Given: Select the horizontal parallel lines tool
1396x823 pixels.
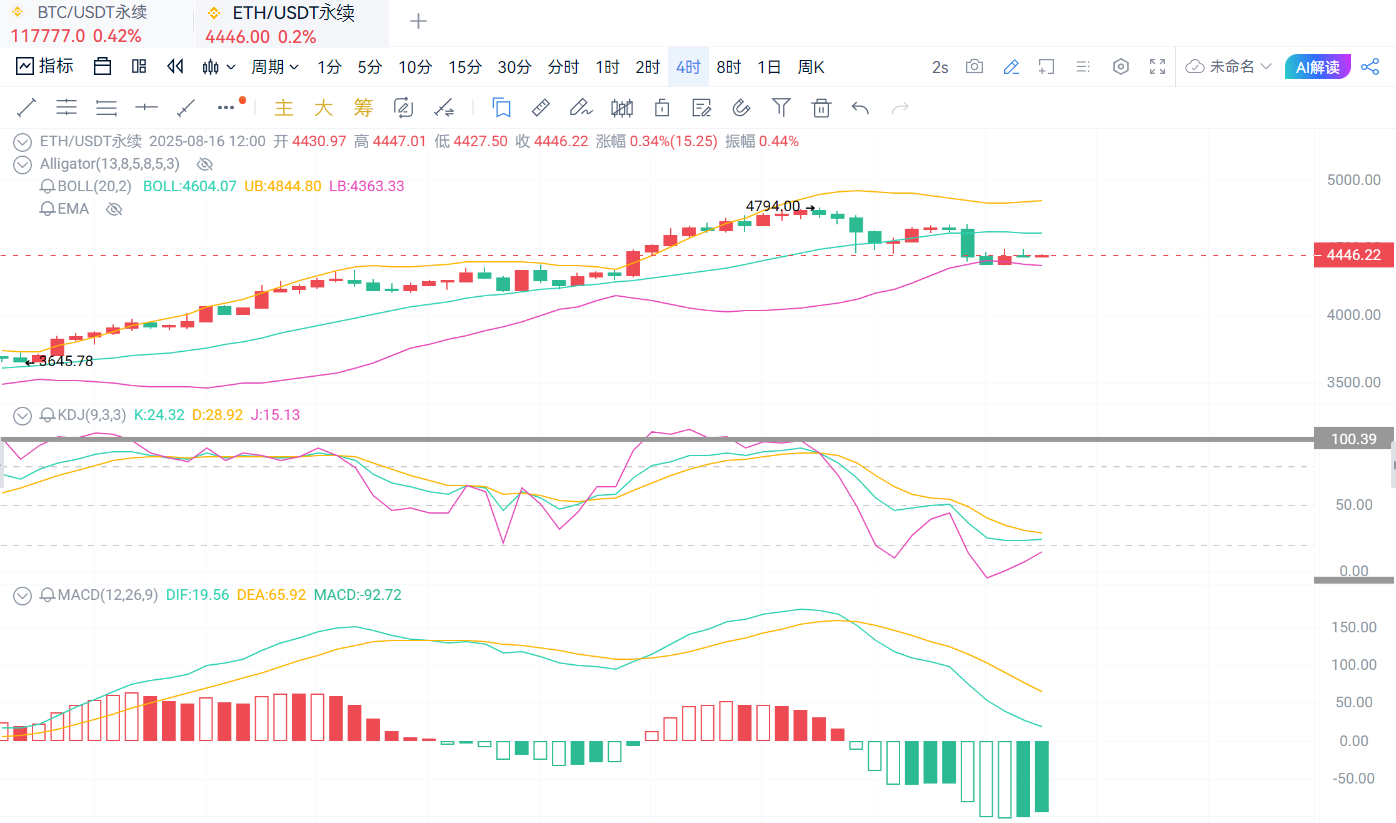Looking at the screenshot, I should coord(66,107).
